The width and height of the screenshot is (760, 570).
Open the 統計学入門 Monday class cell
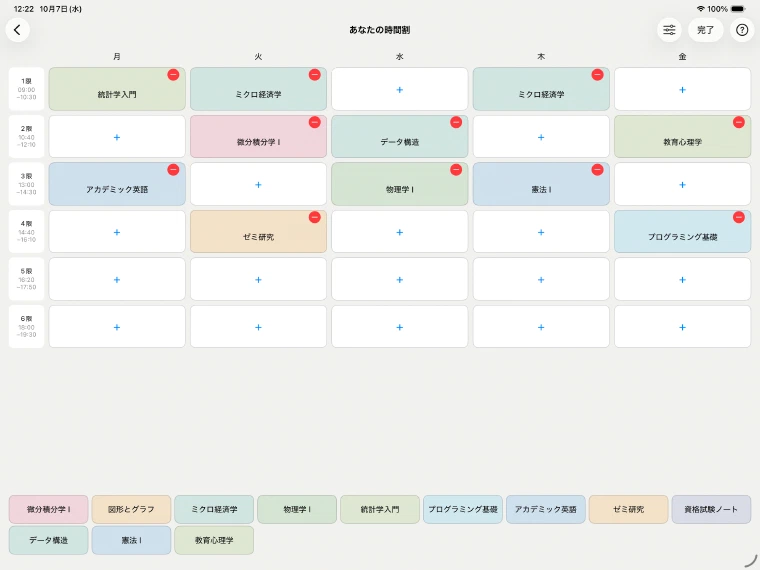[x=117, y=89]
